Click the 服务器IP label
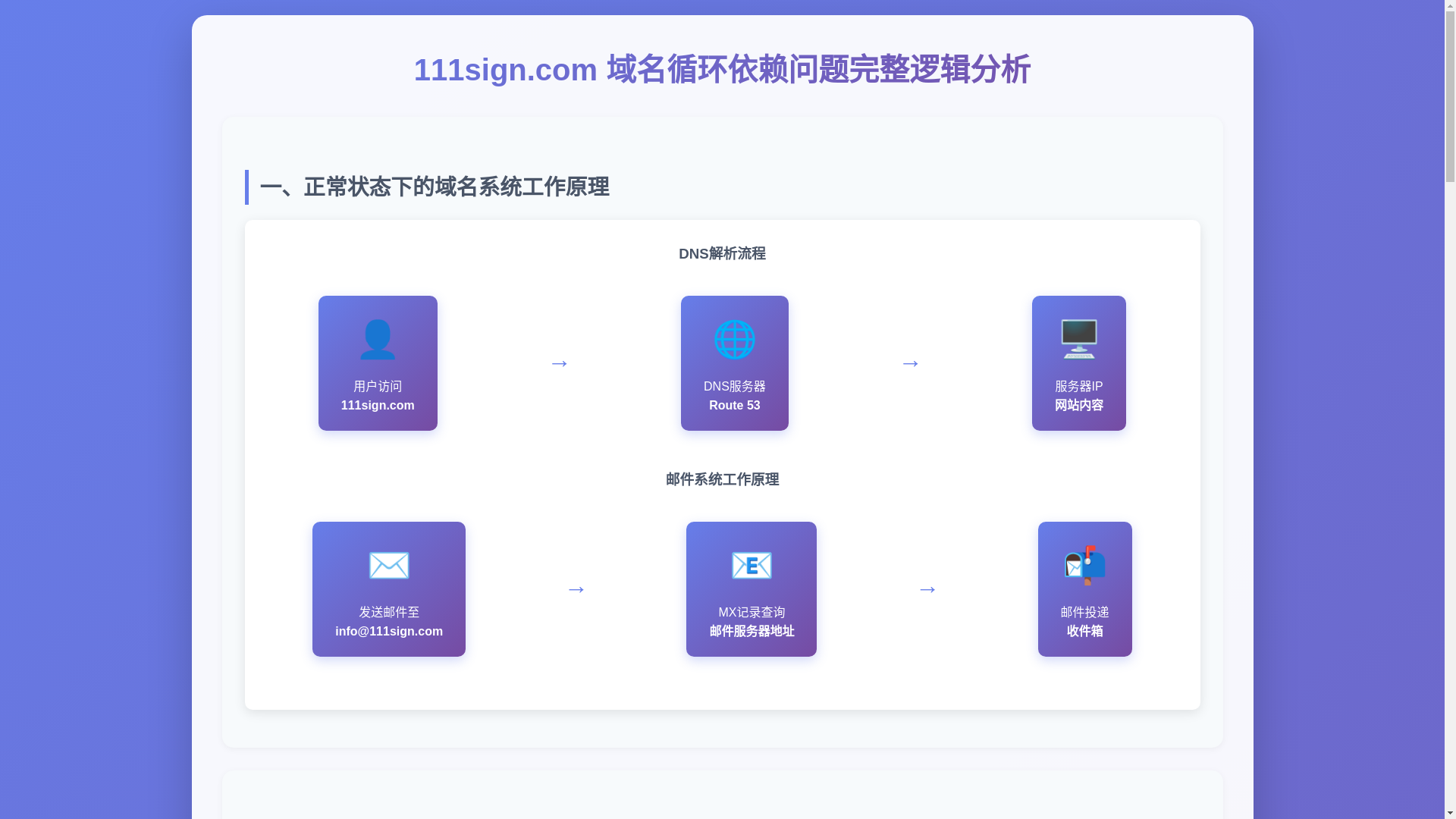Screen dimensions: 1456x819 tap(1078, 387)
